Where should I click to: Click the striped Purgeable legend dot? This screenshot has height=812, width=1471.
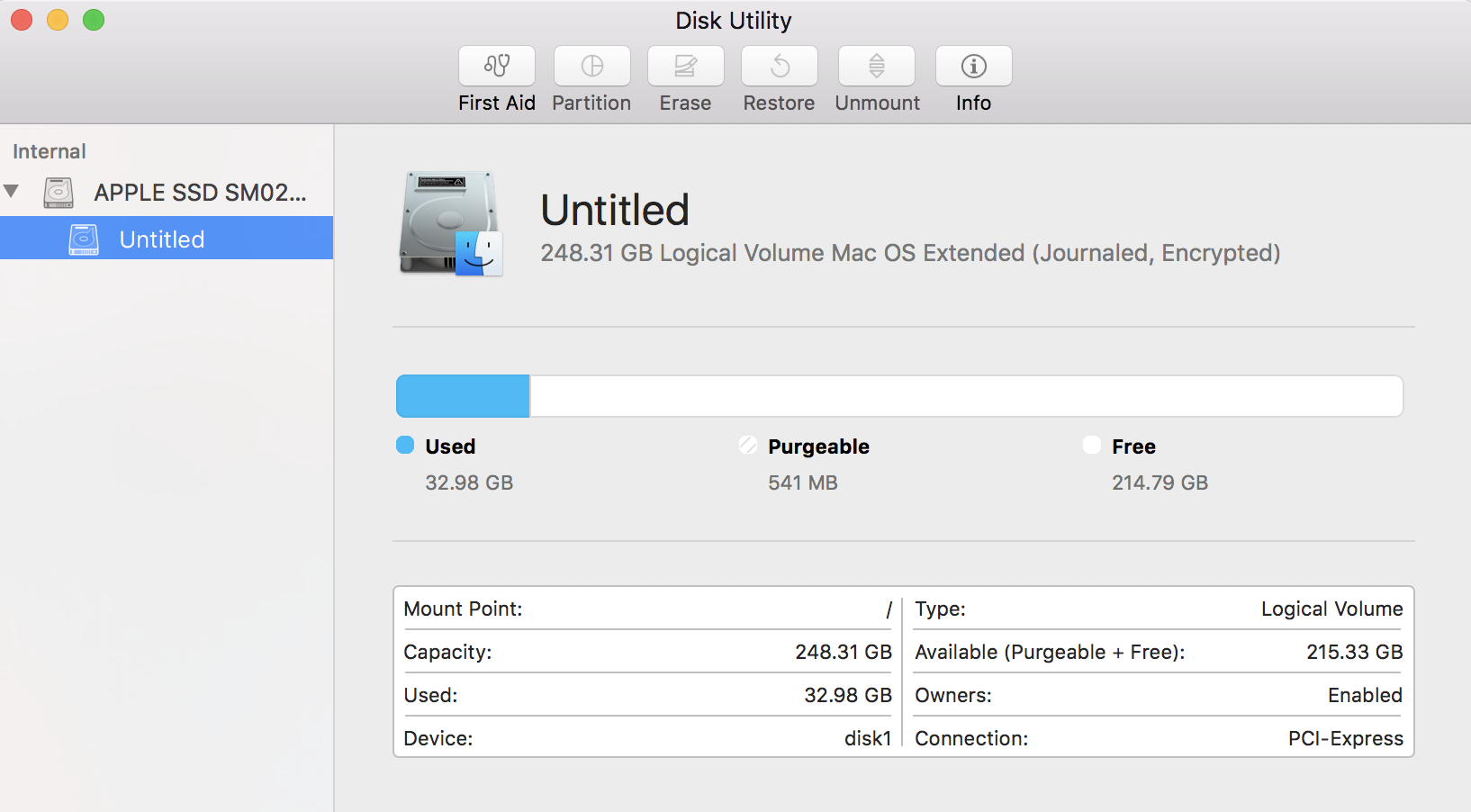[747, 445]
